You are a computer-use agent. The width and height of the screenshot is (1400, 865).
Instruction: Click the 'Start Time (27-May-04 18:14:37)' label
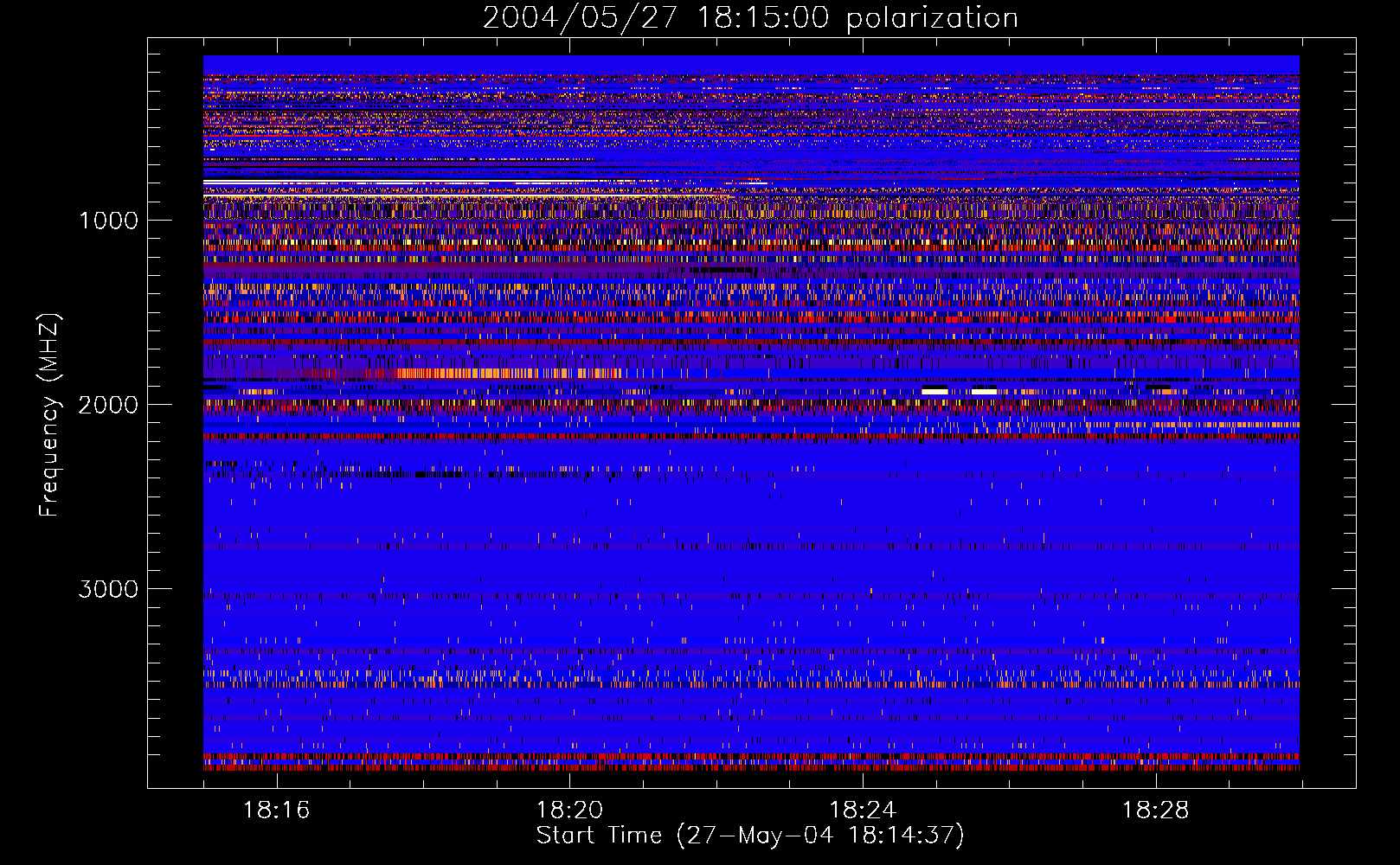click(750, 836)
